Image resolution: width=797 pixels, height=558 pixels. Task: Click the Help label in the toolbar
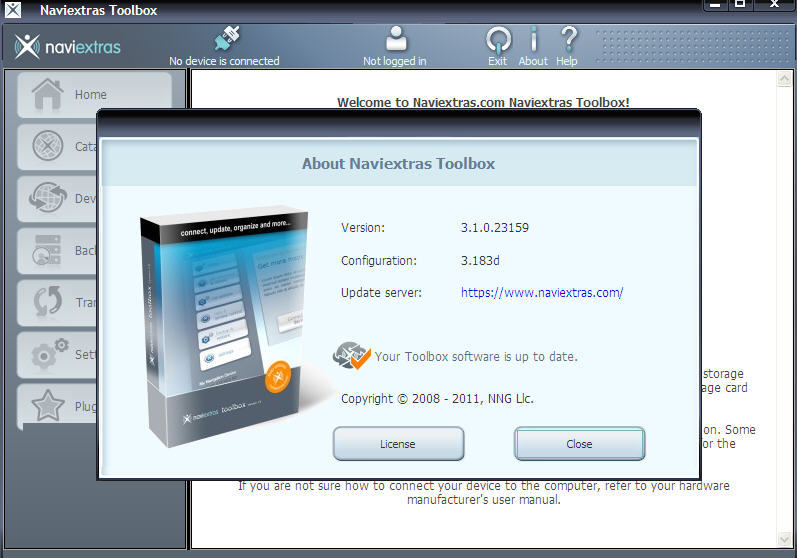567,61
